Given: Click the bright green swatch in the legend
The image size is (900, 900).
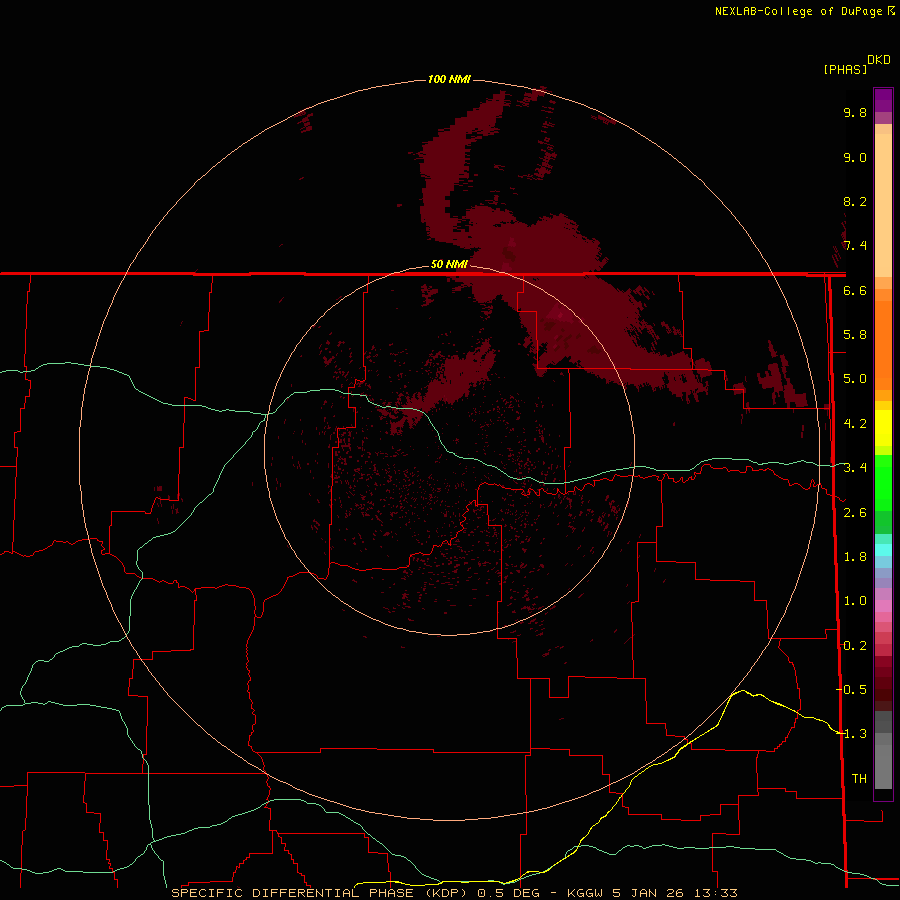Looking at the screenshot, I should [883, 482].
